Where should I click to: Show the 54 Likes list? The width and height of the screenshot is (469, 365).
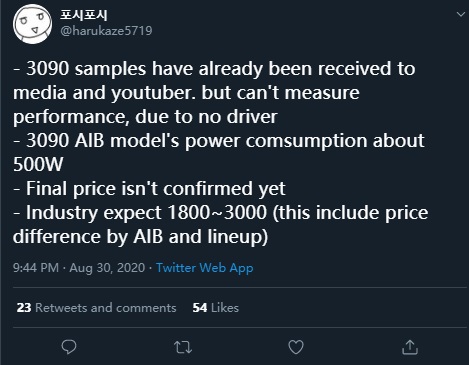[216, 308]
